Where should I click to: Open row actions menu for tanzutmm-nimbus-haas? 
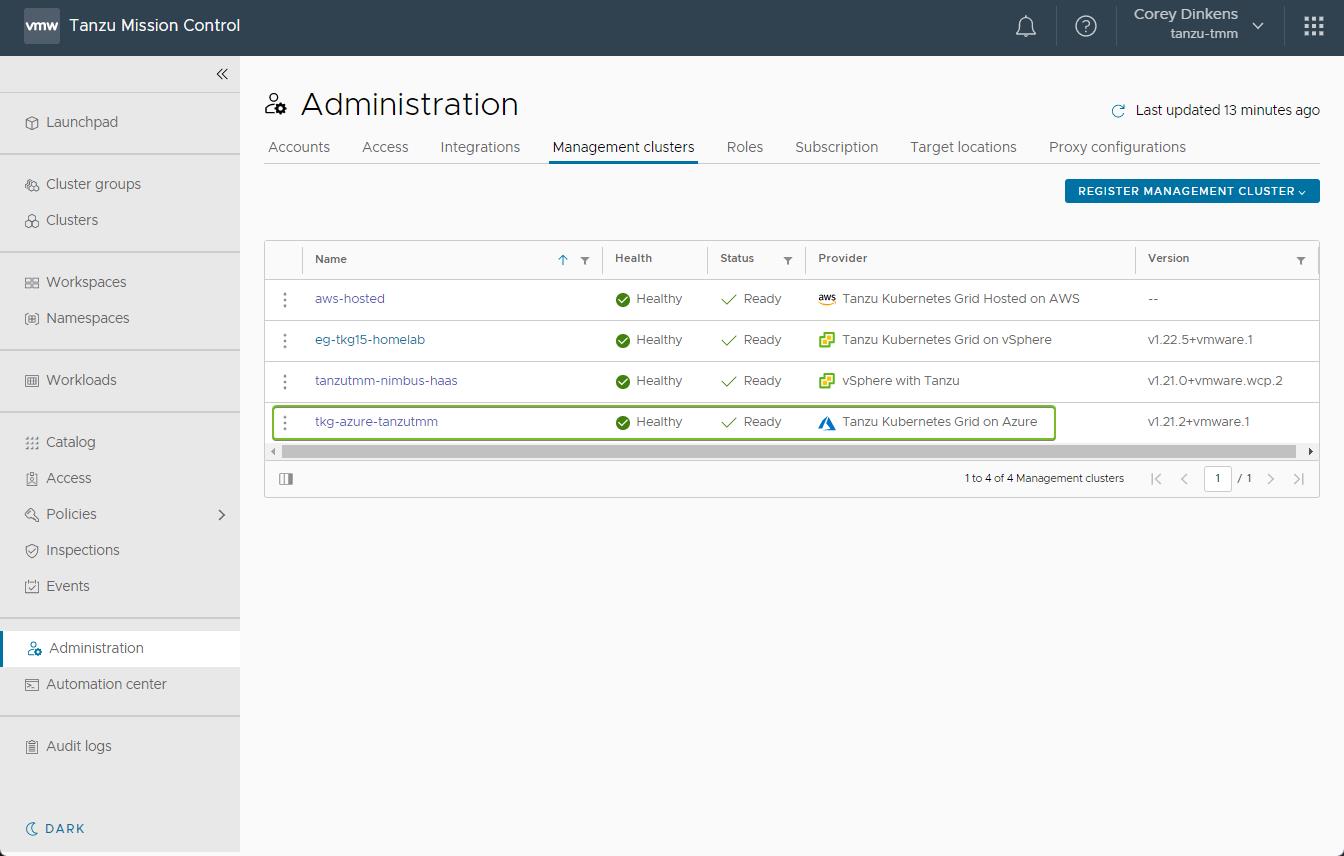285,382
